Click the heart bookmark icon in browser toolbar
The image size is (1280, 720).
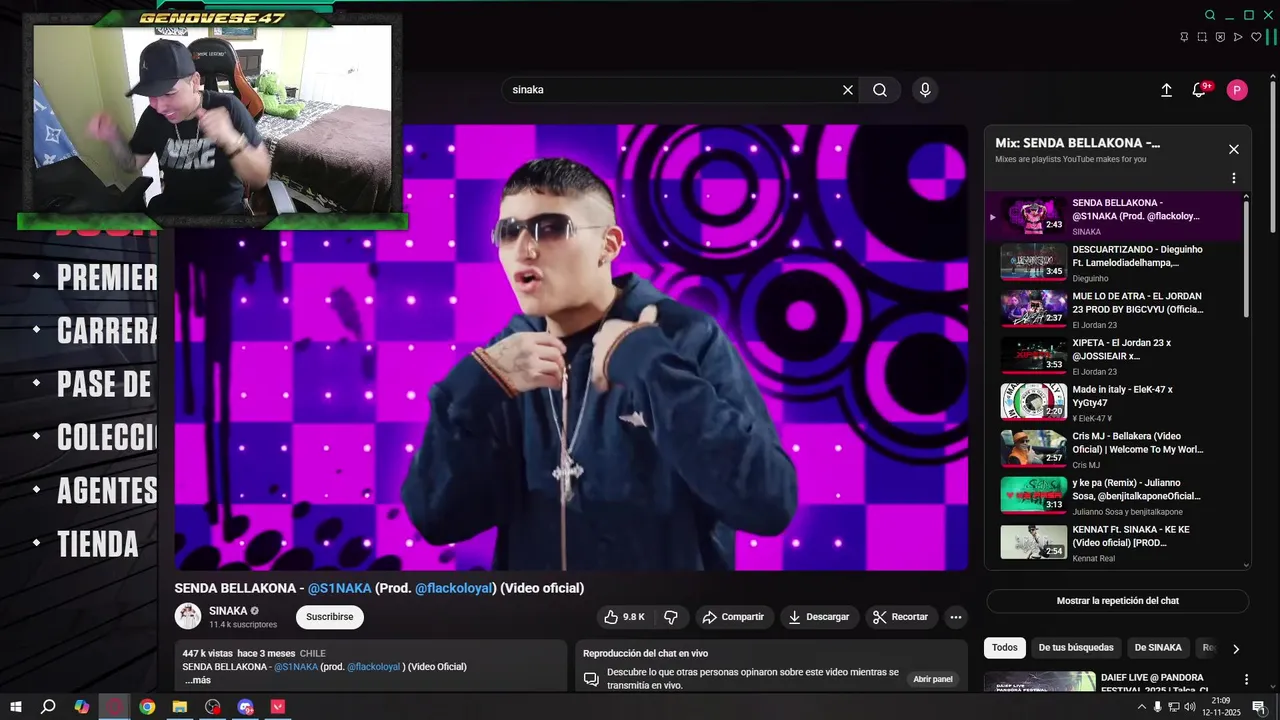pos(1256,37)
